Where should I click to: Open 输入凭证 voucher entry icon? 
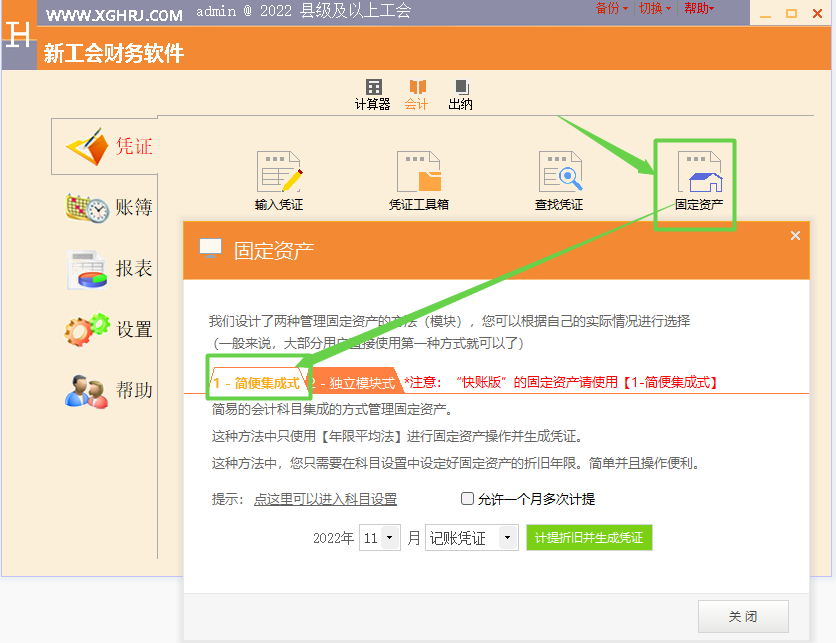(x=279, y=181)
